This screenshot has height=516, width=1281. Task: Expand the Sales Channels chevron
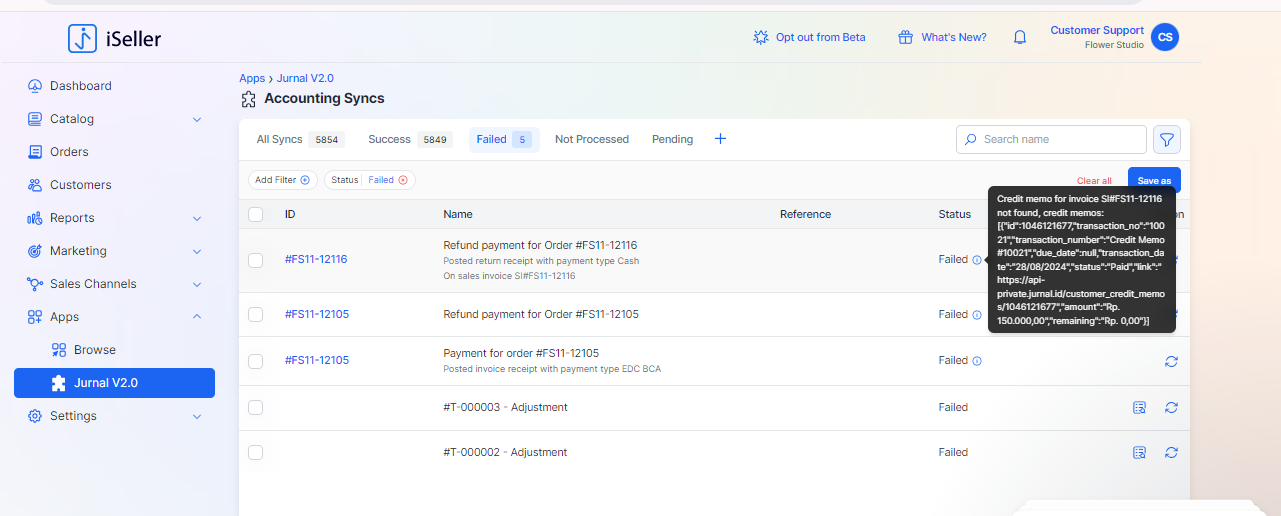tap(197, 284)
